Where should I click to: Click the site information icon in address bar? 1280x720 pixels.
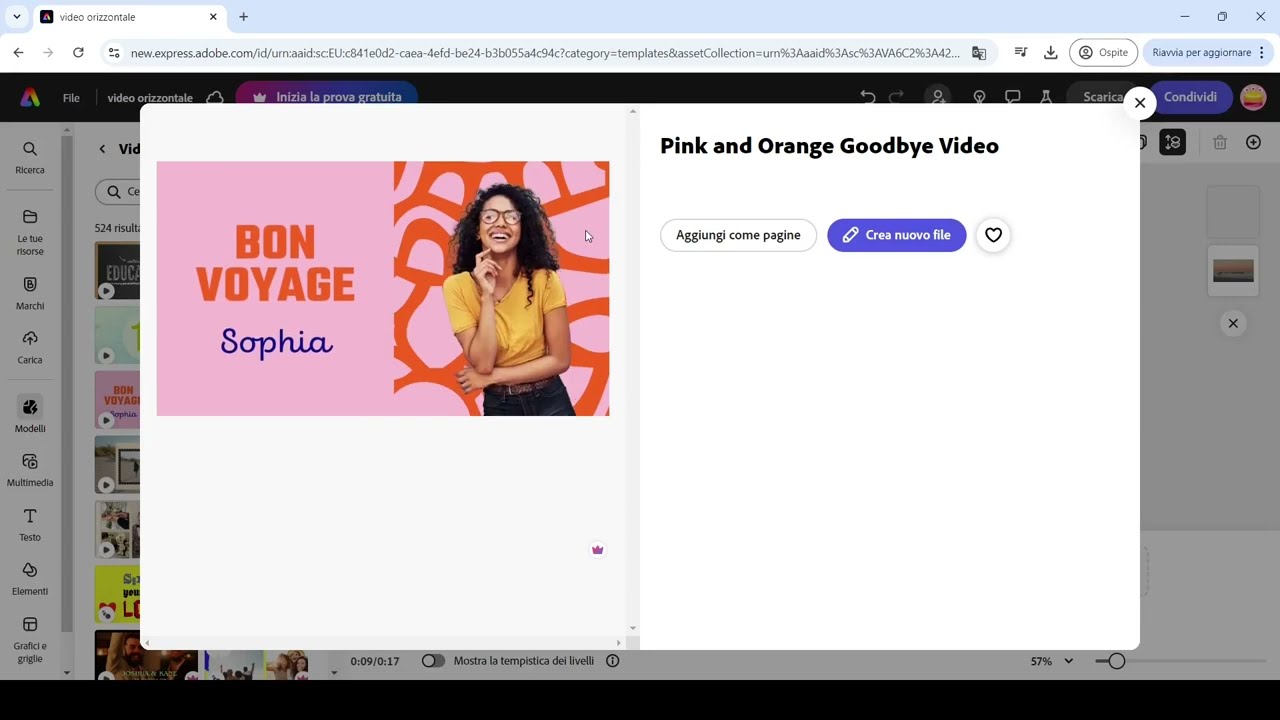click(x=113, y=52)
